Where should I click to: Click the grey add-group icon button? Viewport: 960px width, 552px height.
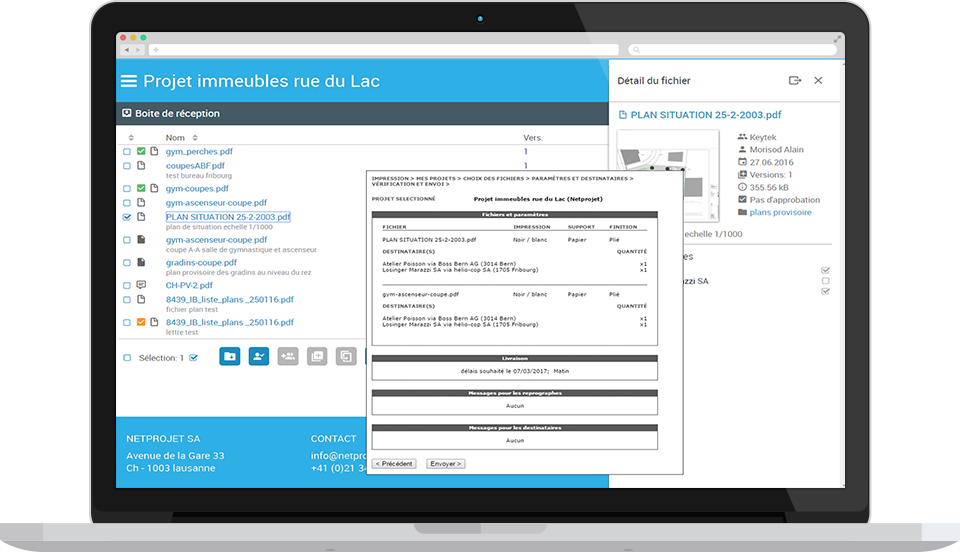tap(288, 356)
